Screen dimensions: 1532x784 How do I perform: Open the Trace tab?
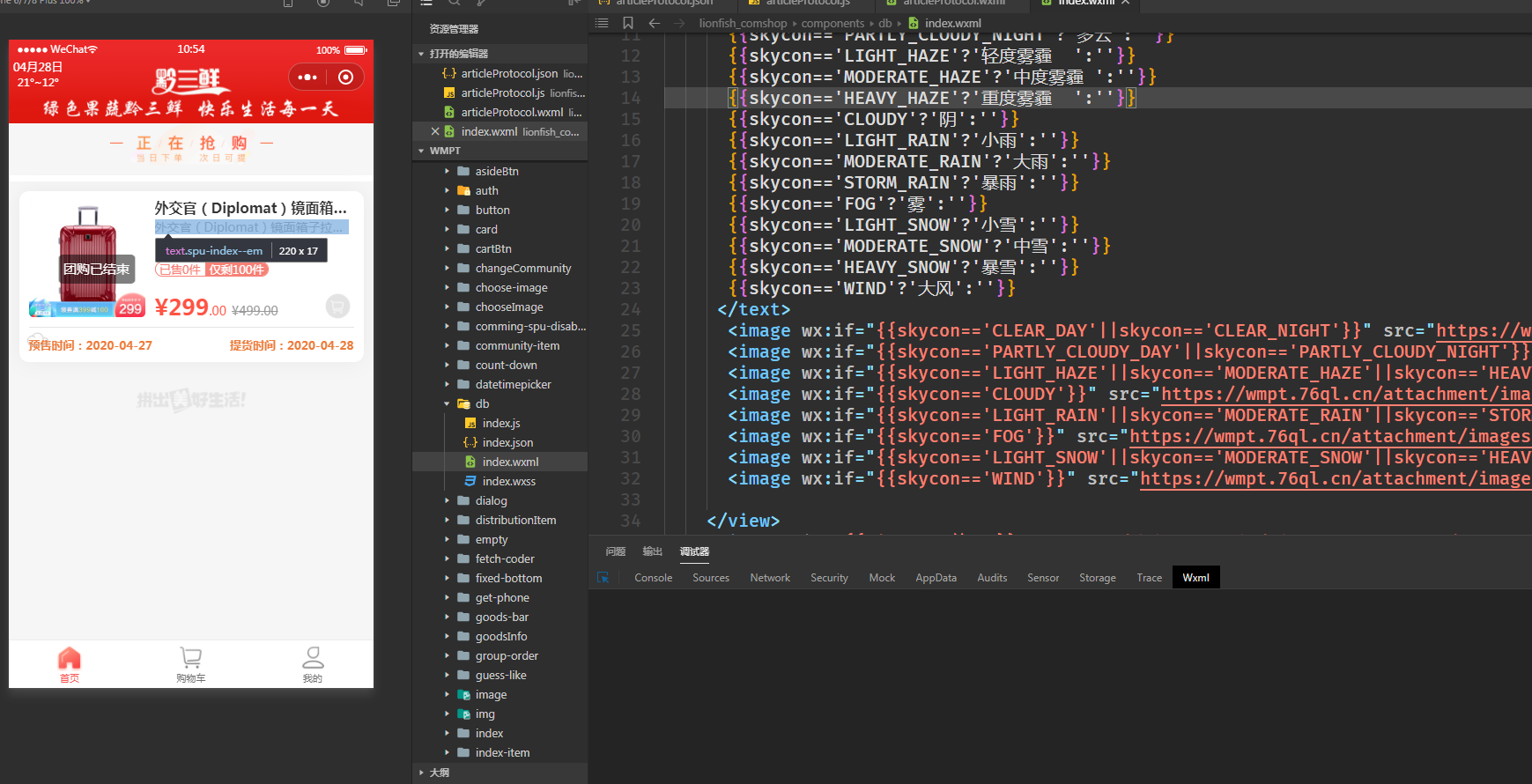tap(1150, 578)
